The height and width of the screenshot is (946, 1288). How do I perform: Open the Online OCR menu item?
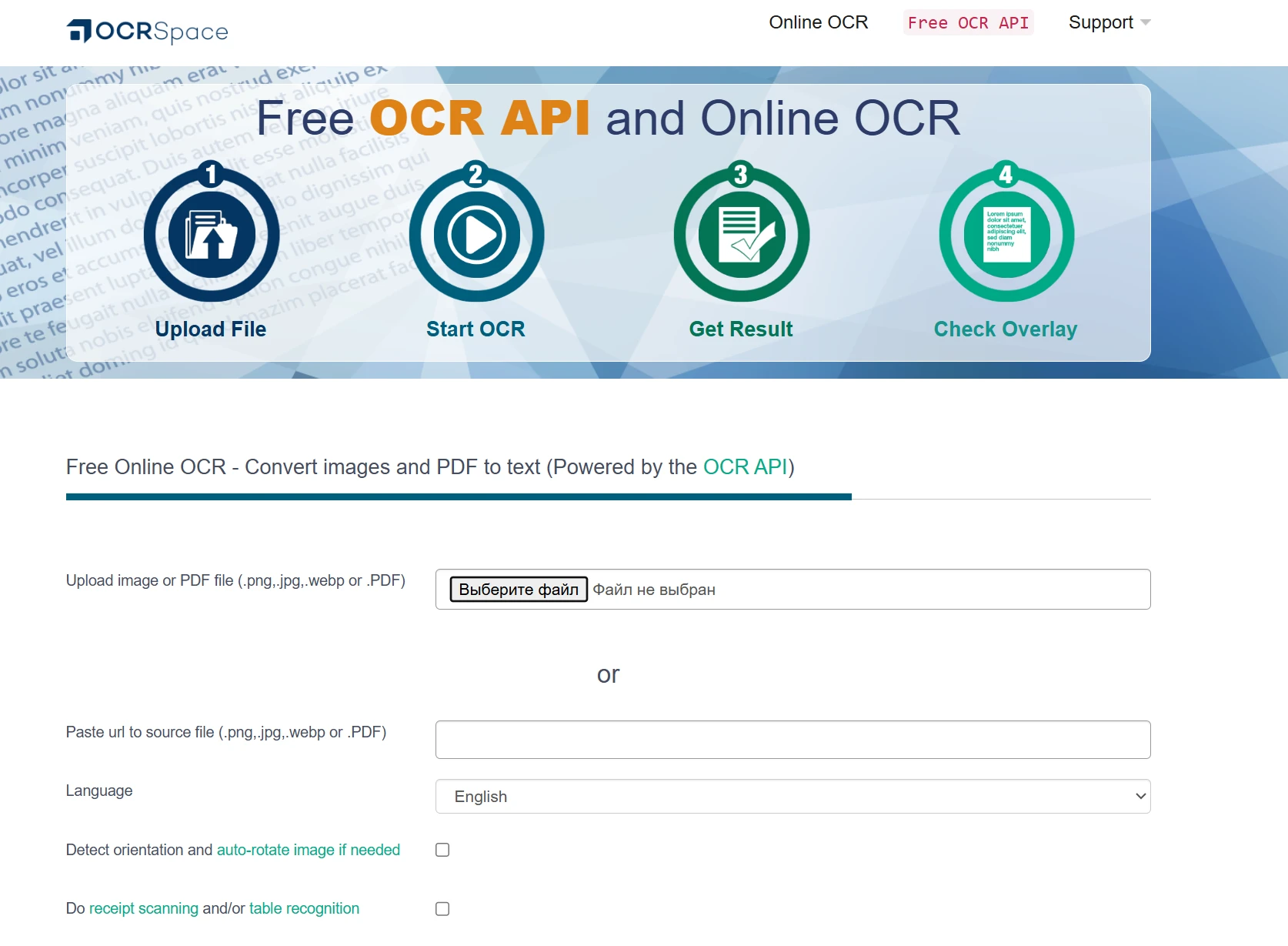(x=819, y=22)
